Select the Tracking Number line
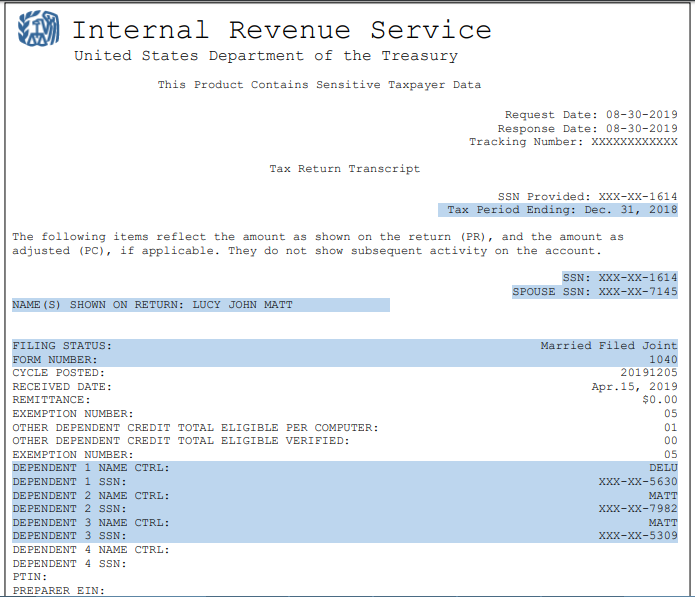The image size is (695, 597). coord(573,142)
